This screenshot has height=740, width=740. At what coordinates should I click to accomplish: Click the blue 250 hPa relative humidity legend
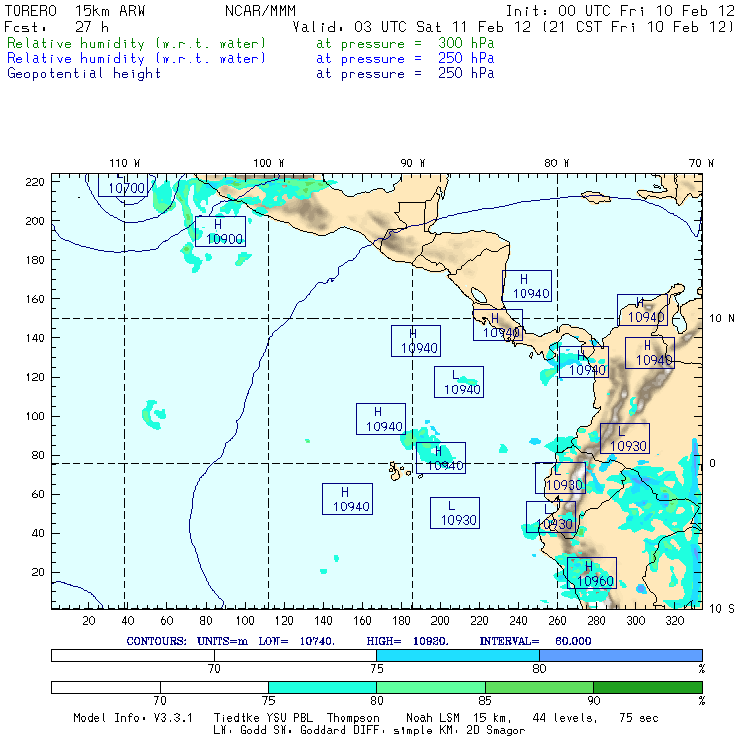pos(137,59)
